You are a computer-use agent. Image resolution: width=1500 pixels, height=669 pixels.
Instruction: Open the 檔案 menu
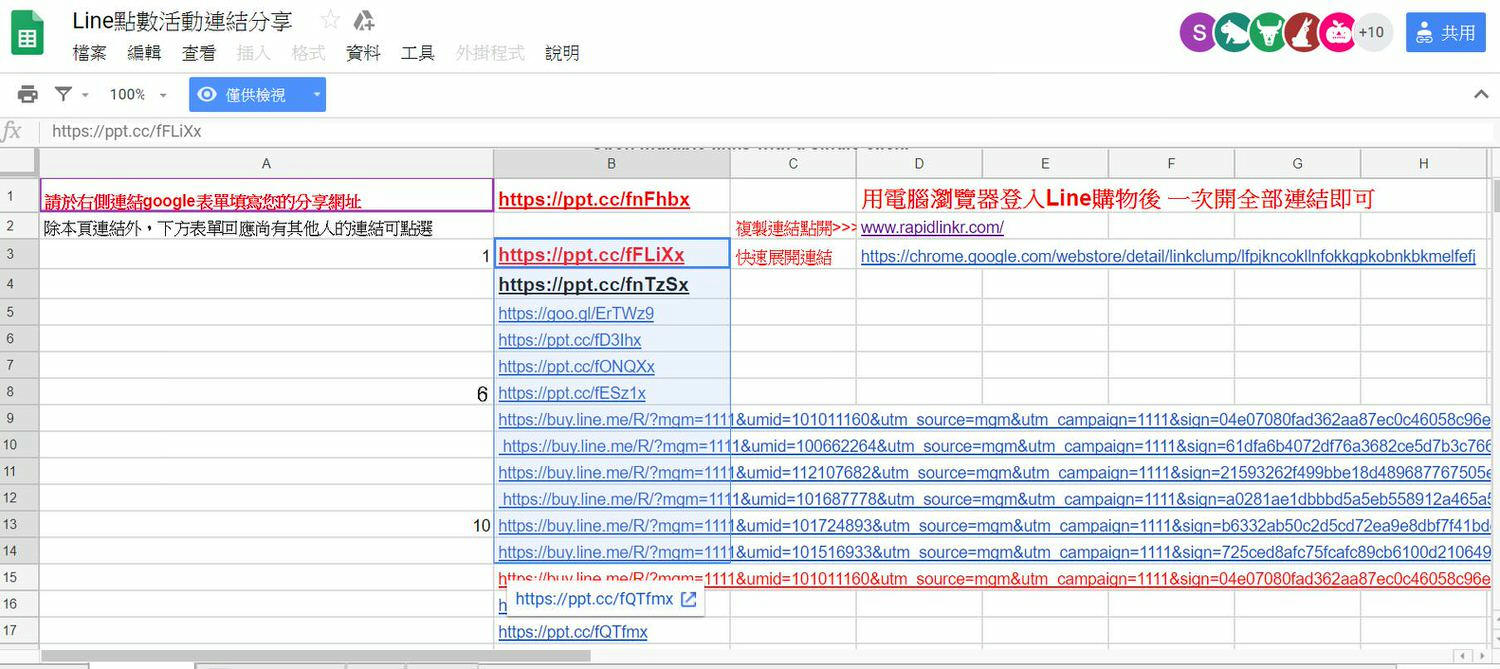point(90,53)
